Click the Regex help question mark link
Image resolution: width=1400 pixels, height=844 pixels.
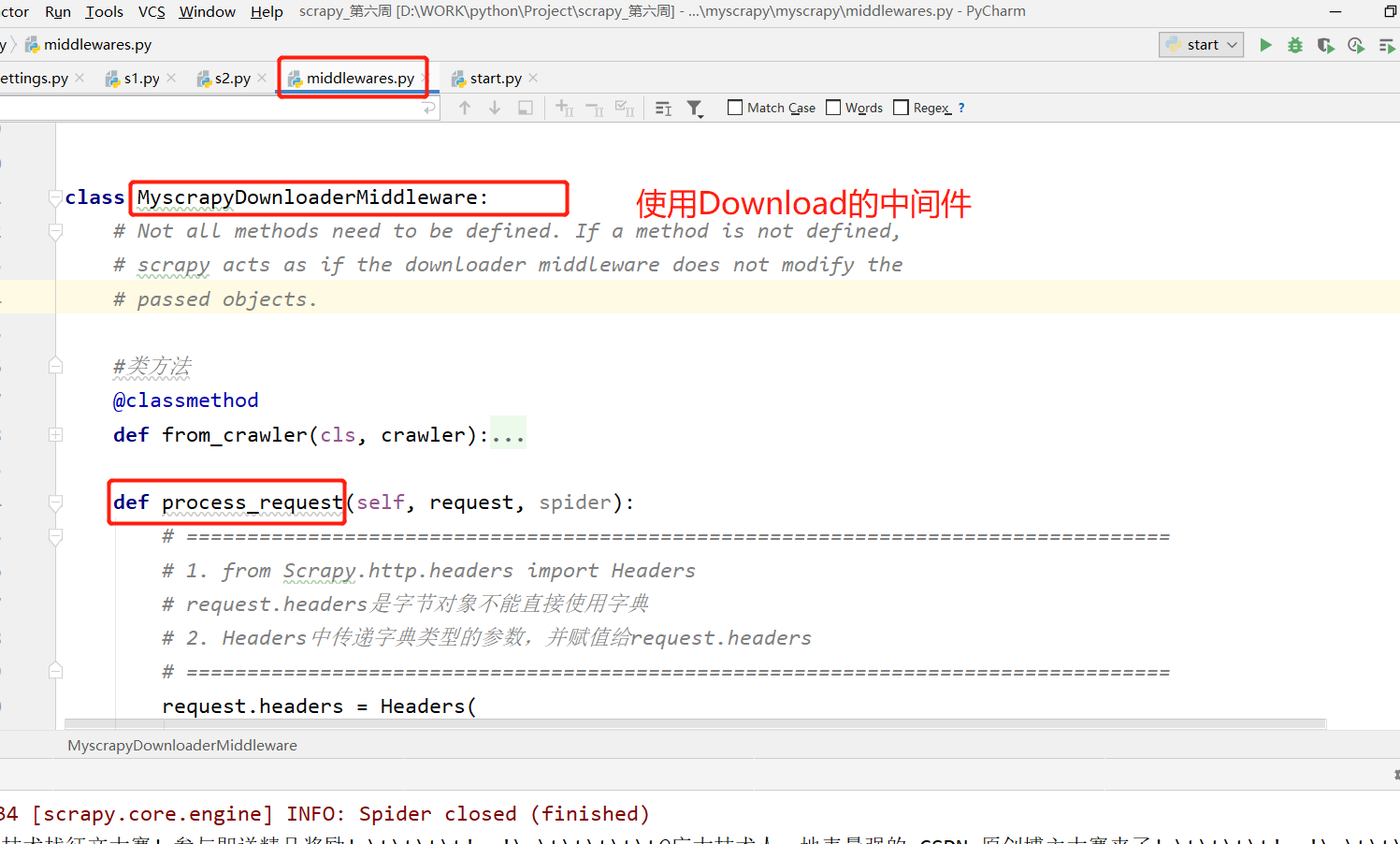(x=960, y=108)
